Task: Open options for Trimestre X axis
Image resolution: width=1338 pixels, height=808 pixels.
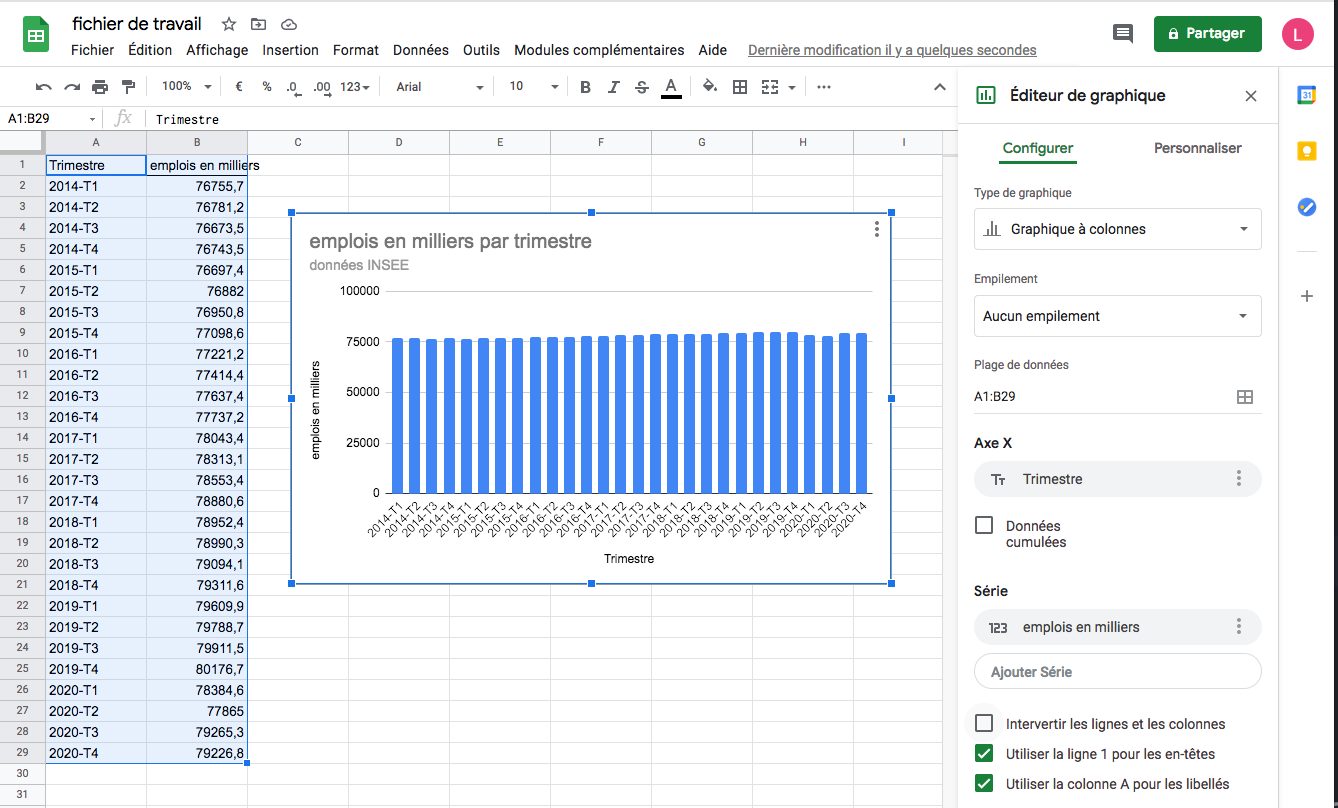Action: (1239, 479)
